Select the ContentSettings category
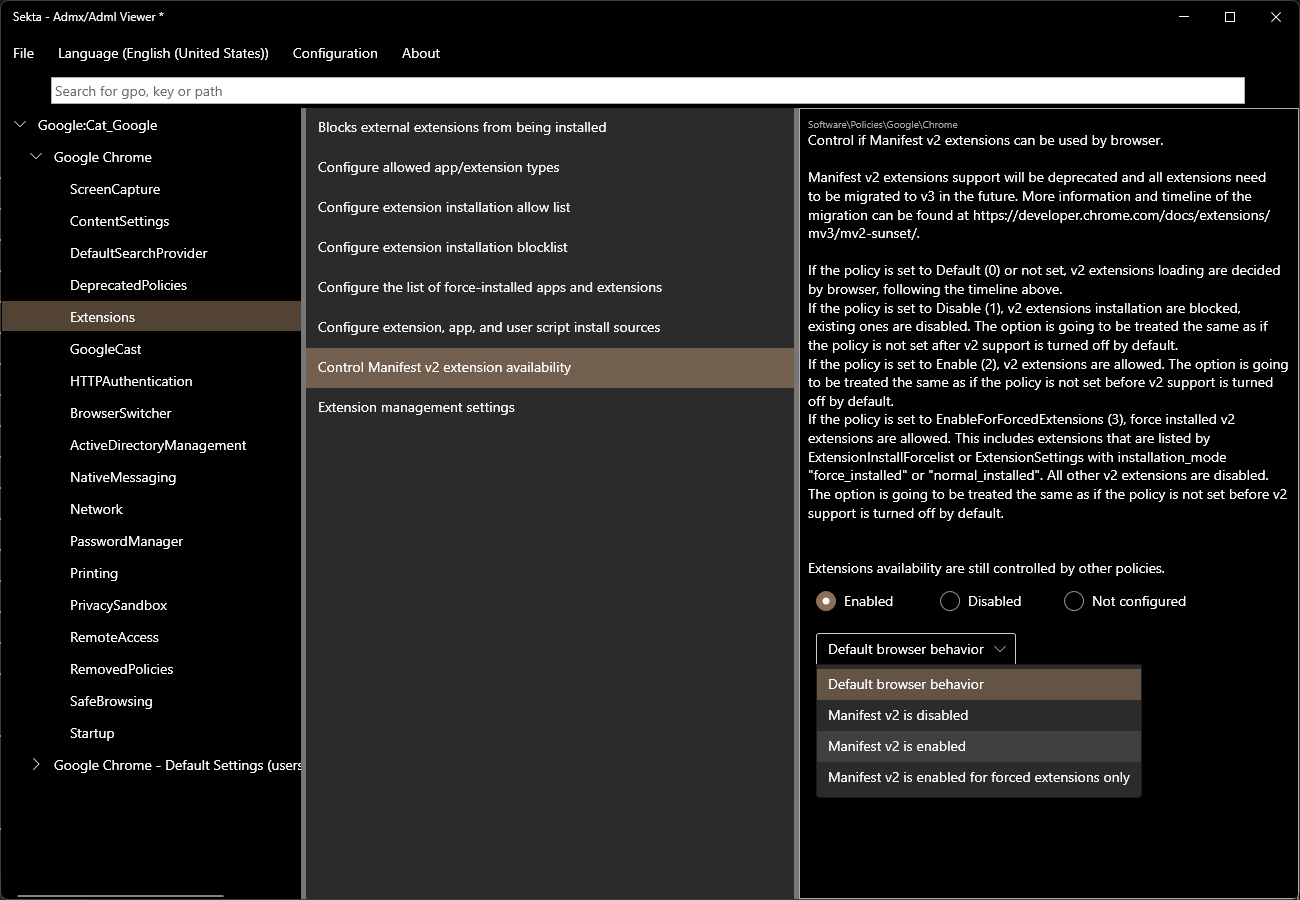The width and height of the screenshot is (1300, 900). pos(152,221)
